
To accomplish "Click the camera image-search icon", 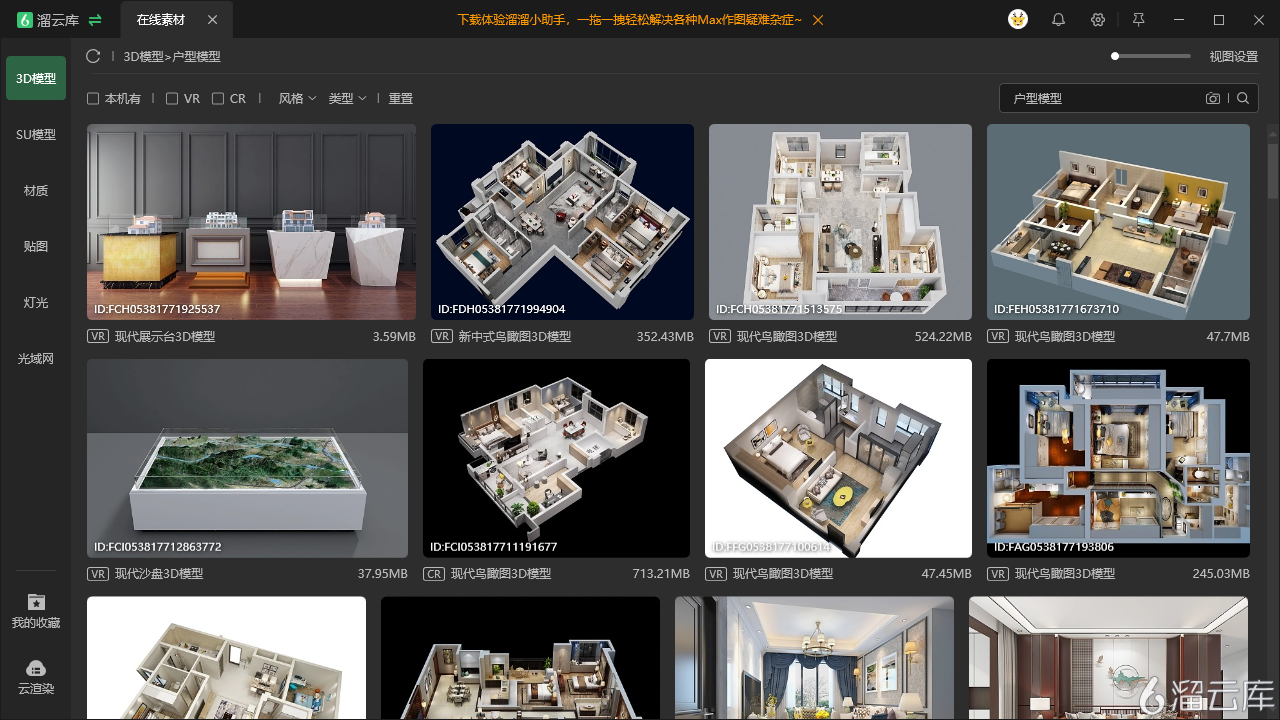I will (1213, 98).
